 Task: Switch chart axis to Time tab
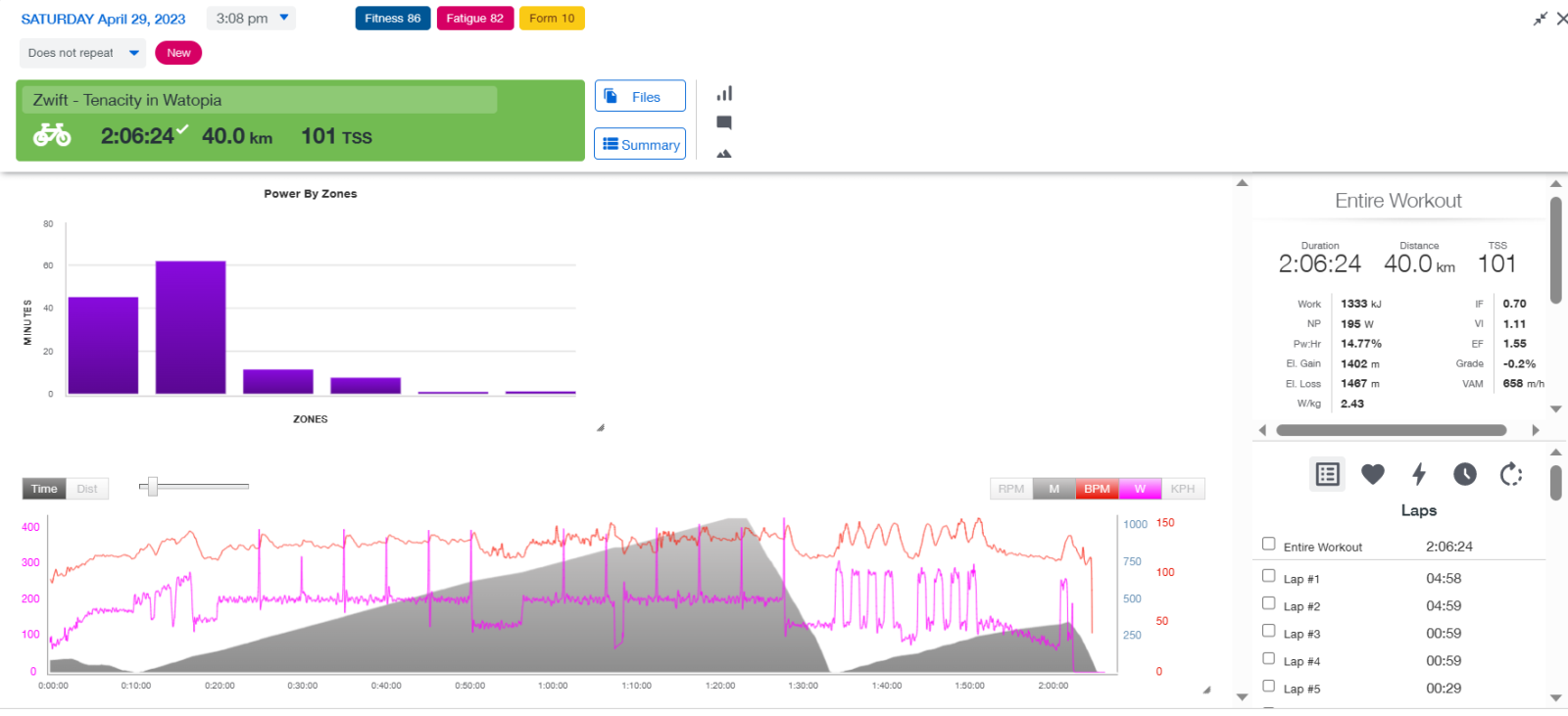44,489
